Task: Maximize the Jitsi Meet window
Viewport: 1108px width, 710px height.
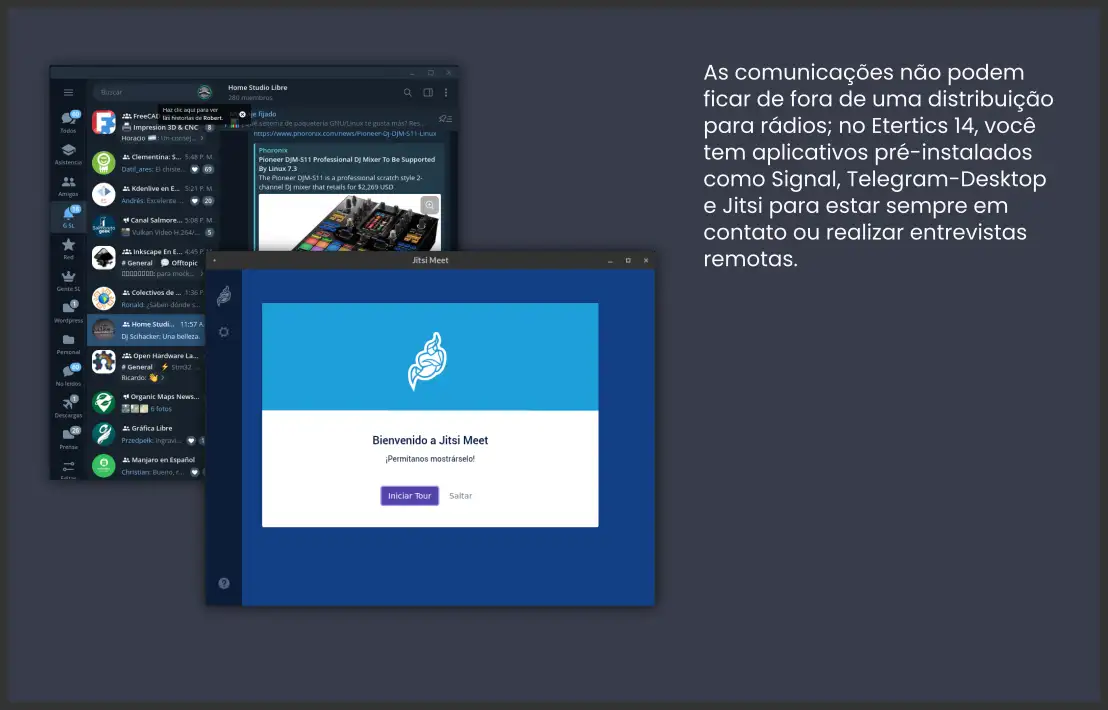Action: [x=627, y=261]
